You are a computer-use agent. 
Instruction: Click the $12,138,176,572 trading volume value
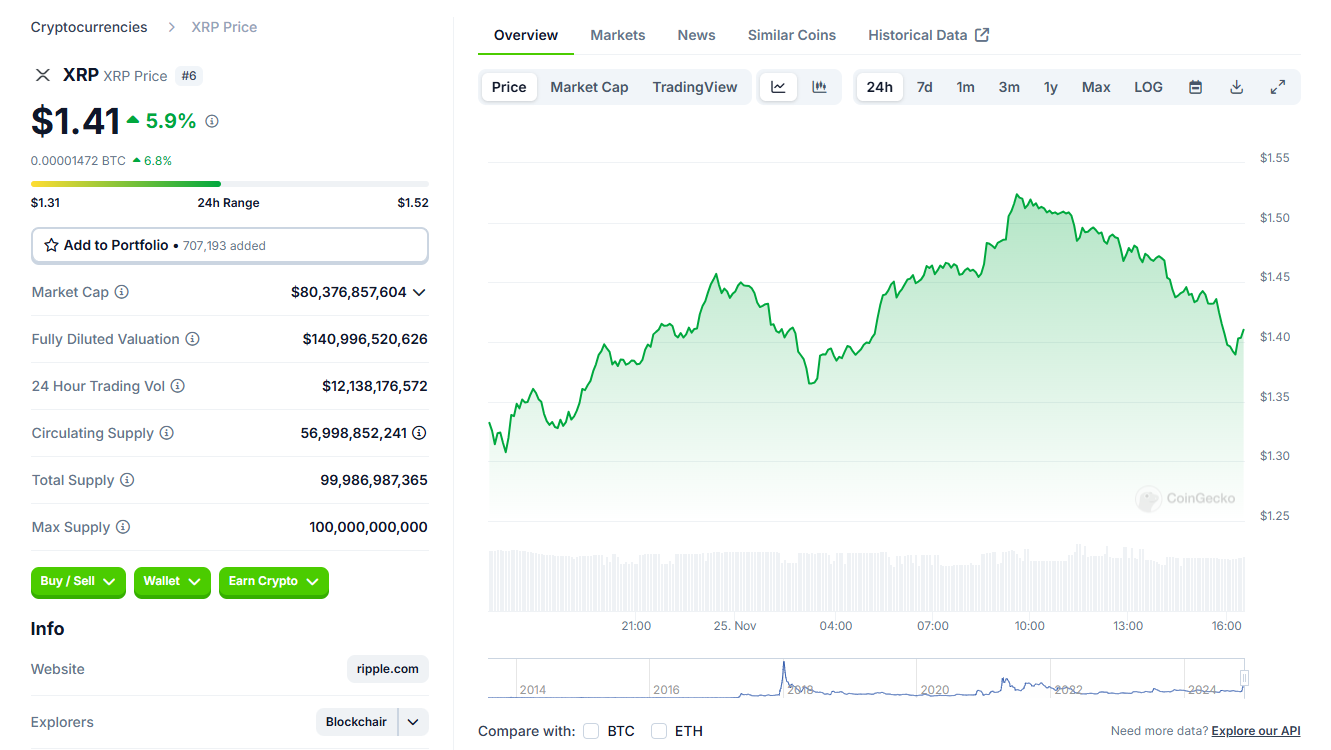(375, 386)
